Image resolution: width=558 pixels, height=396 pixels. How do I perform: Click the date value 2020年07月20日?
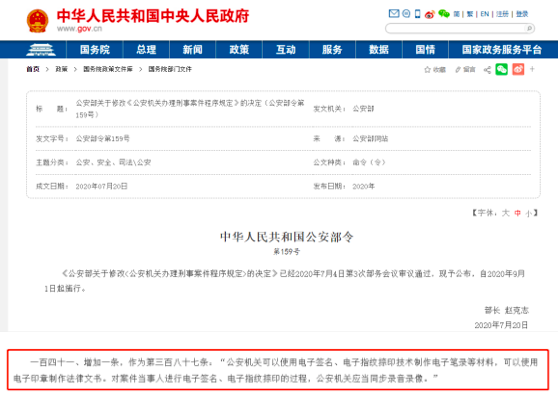tap(101, 186)
